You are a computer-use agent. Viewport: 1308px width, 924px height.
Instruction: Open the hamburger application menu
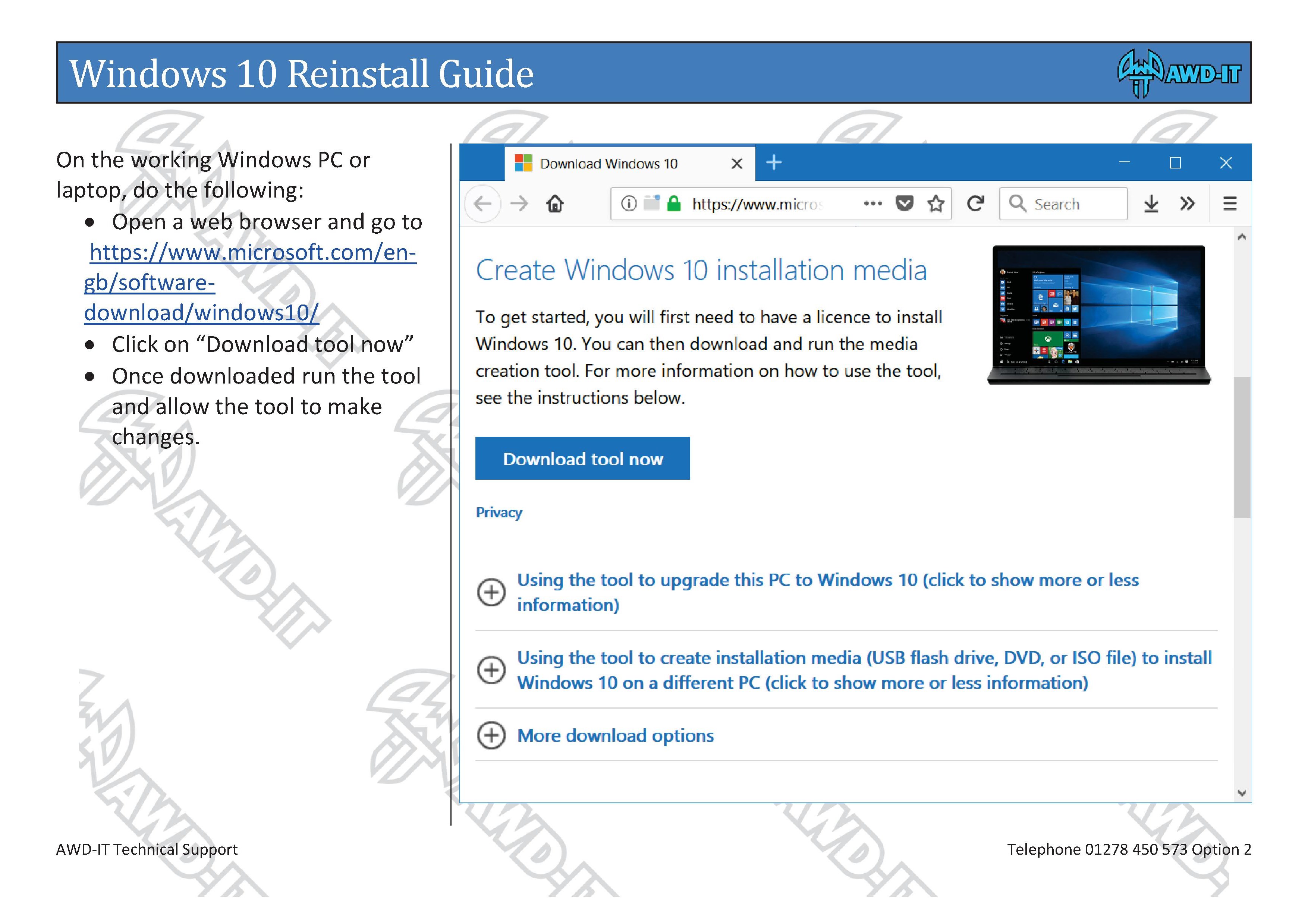click(x=1230, y=204)
